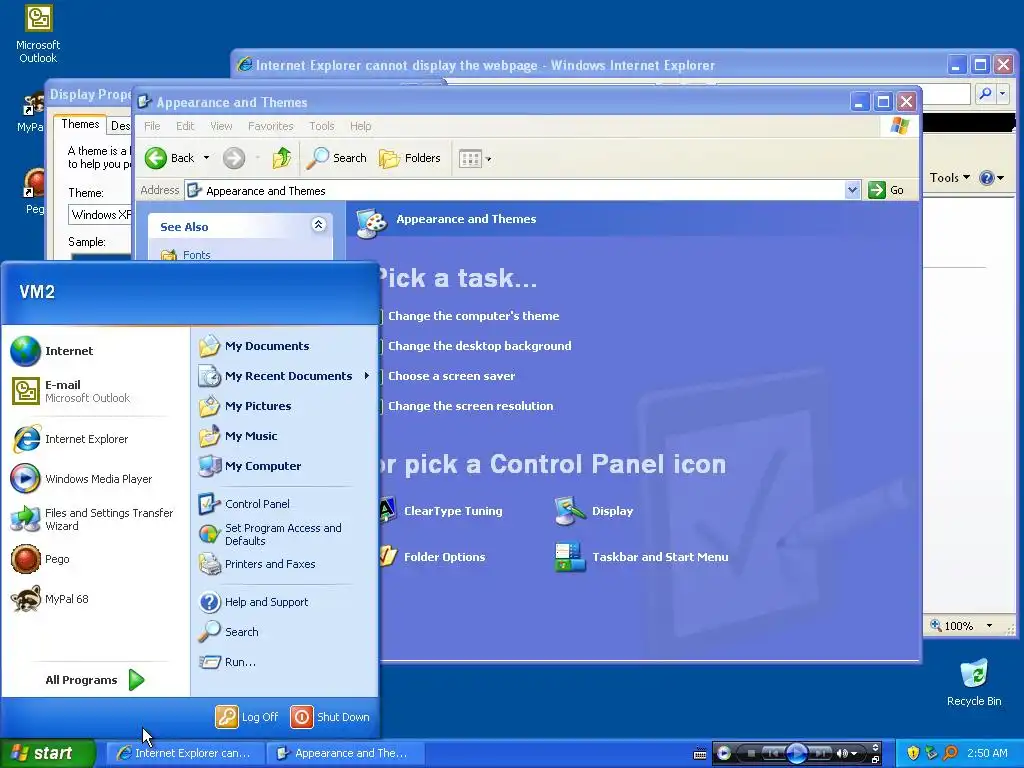Screen dimensions: 1024x768
Task: Select Themes tab in Display Properties
Action: pyautogui.click(x=80, y=124)
